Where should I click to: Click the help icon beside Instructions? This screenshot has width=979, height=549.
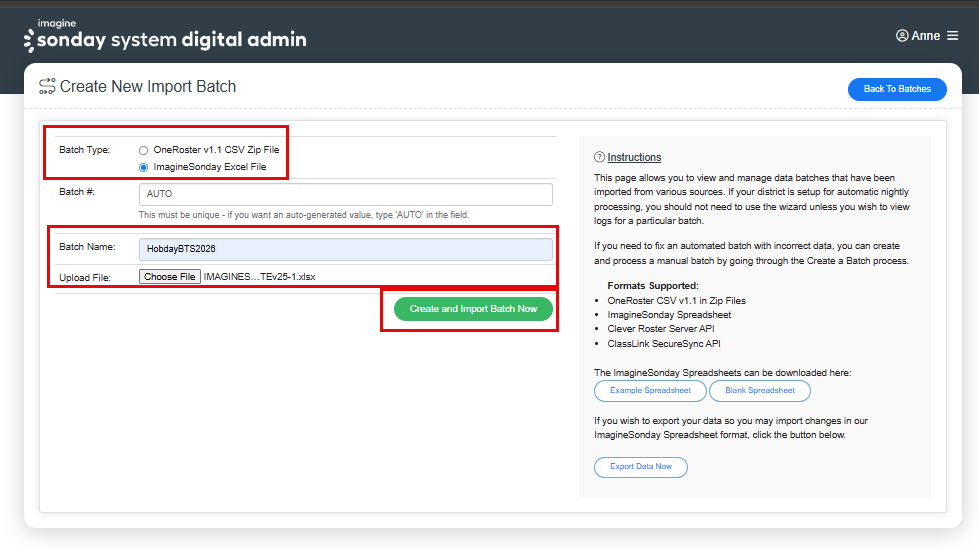[x=599, y=157]
